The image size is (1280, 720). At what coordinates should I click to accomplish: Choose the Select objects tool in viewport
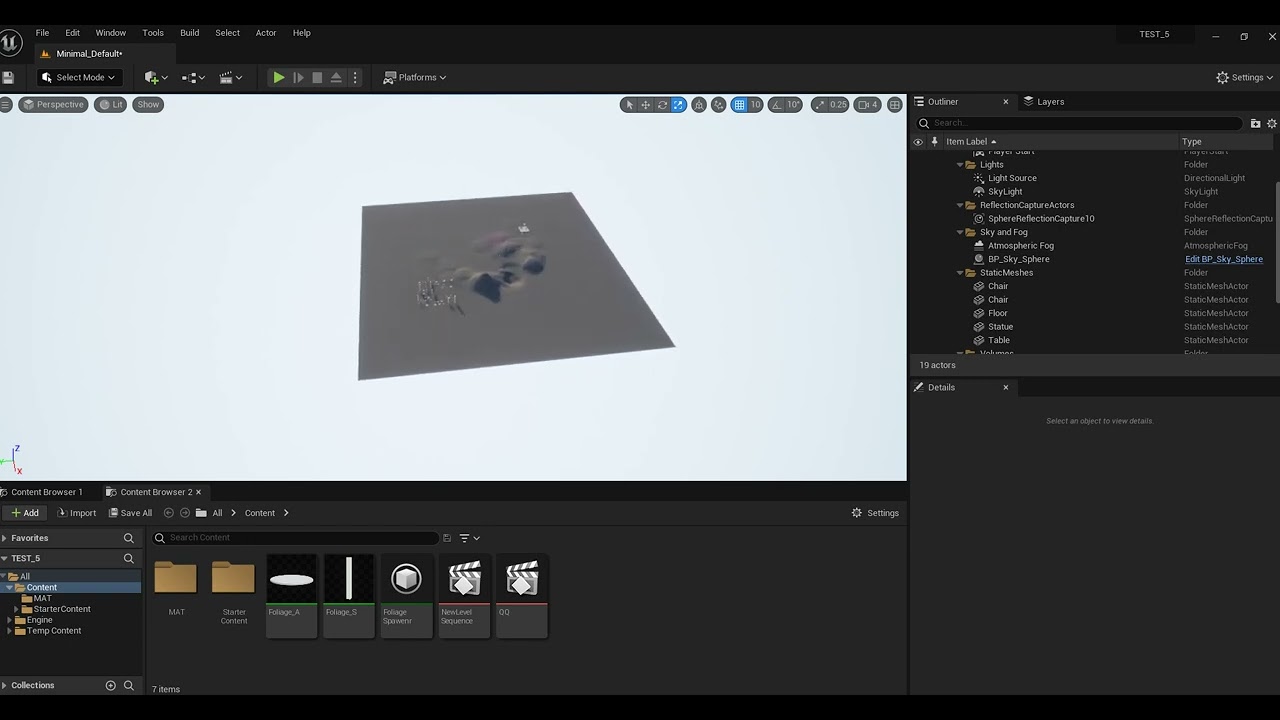[x=629, y=104]
